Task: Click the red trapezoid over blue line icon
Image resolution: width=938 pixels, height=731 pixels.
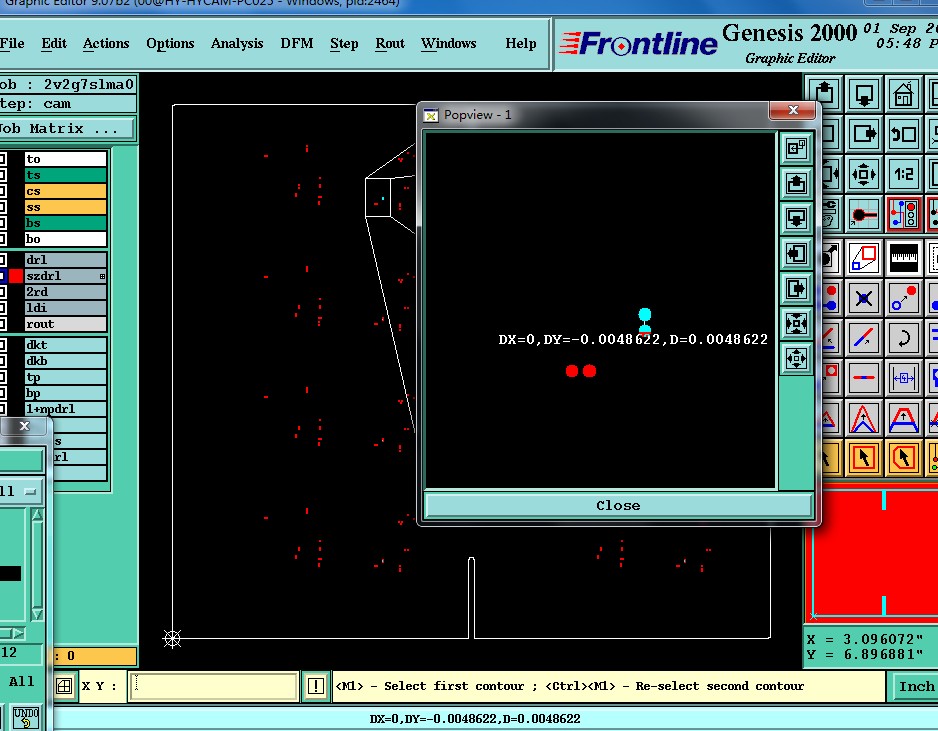Action: [903, 418]
